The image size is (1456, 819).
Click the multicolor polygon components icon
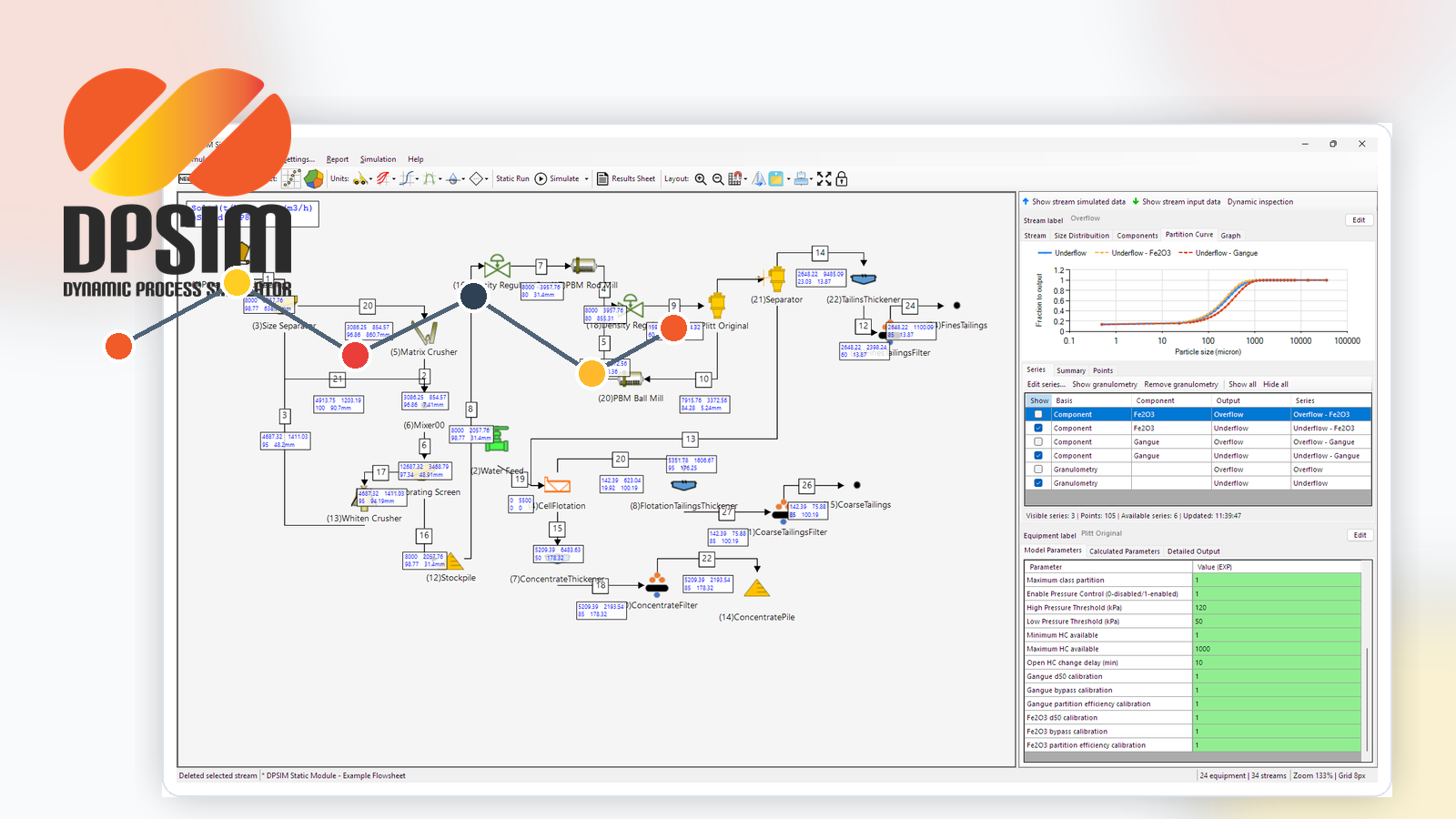tap(314, 178)
